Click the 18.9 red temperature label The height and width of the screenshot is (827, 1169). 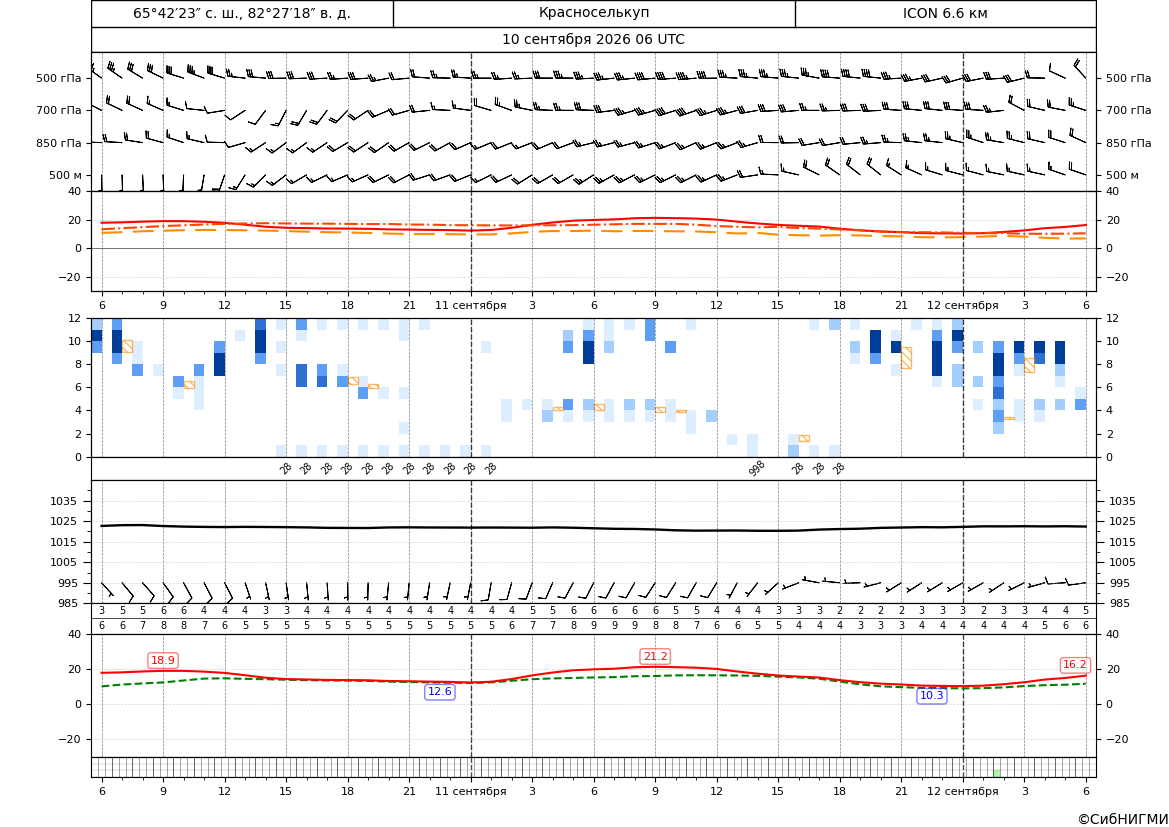[x=163, y=661]
